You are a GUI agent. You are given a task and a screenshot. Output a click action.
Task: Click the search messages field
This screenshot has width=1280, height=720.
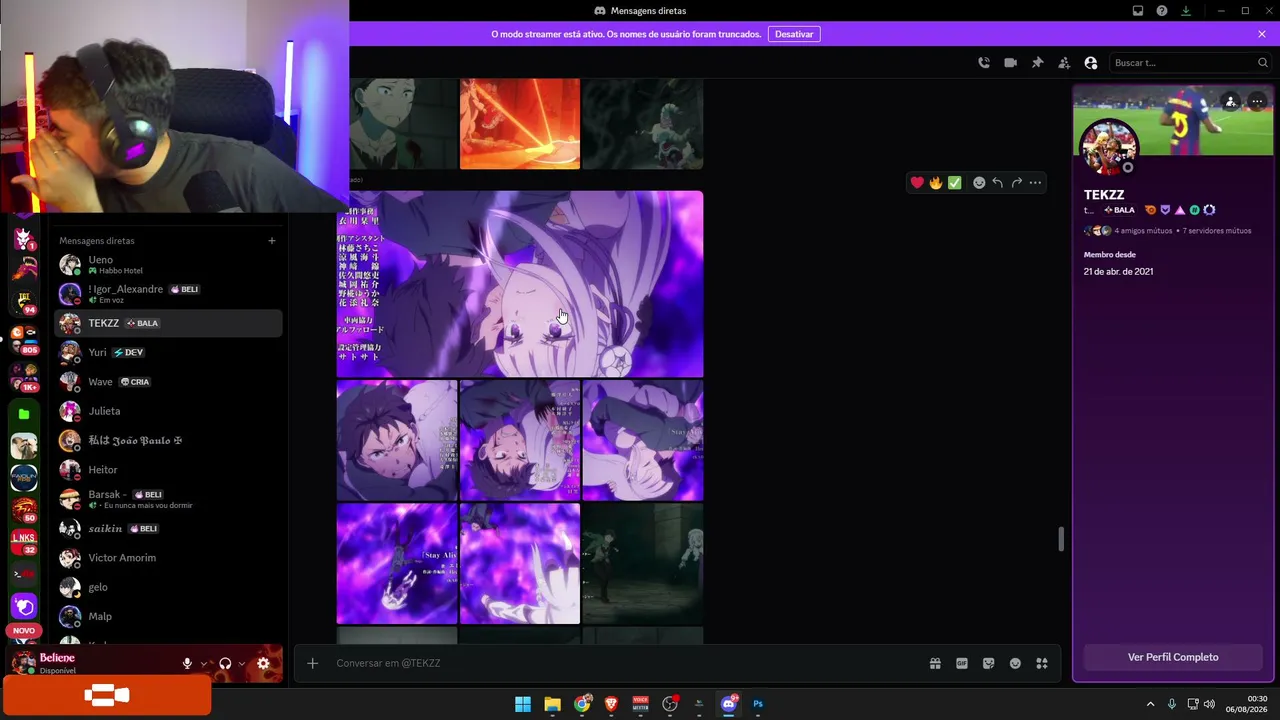click(x=1191, y=63)
